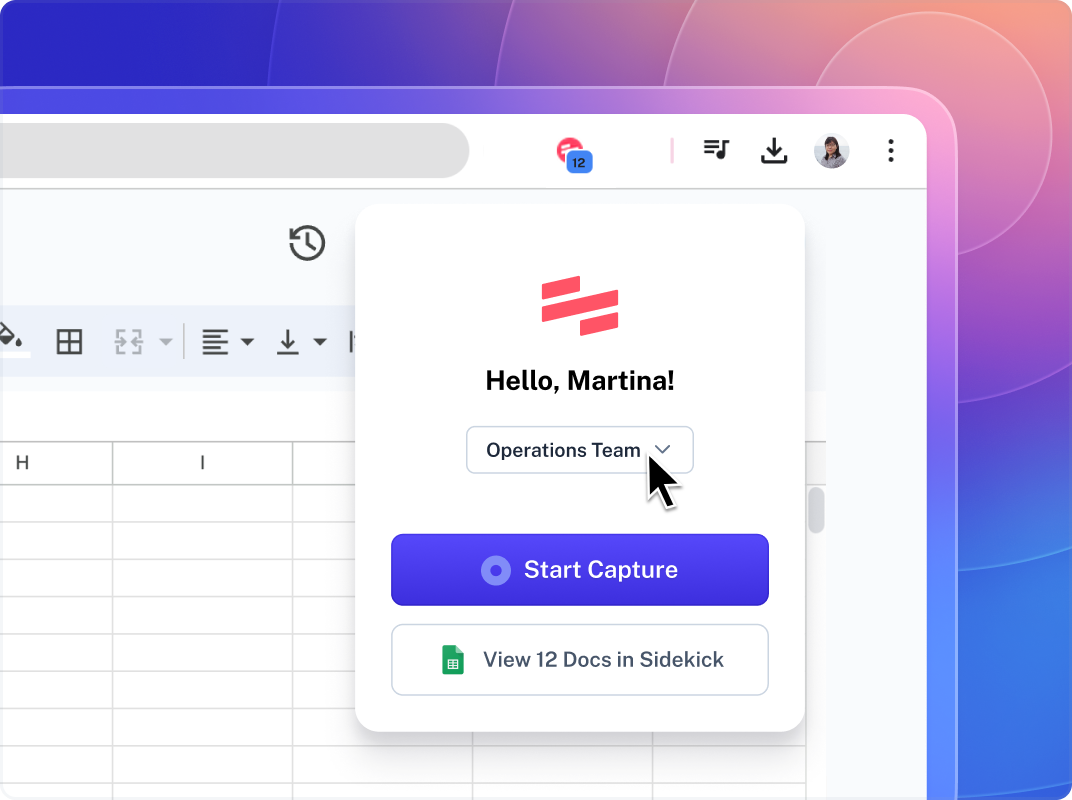Open the browser three-dot menu
Image resolution: width=1072 pixels, height=800 pixels.
click(890, 150)
